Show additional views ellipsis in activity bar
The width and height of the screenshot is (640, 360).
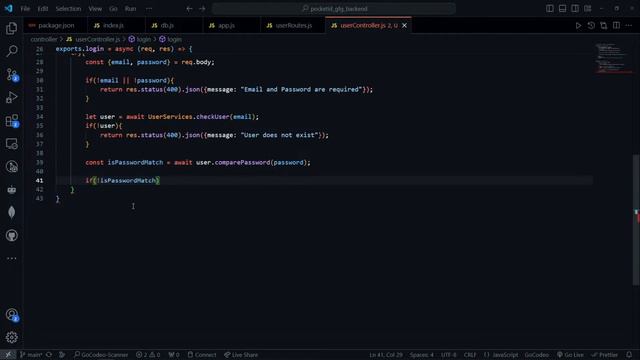point(11,258)
